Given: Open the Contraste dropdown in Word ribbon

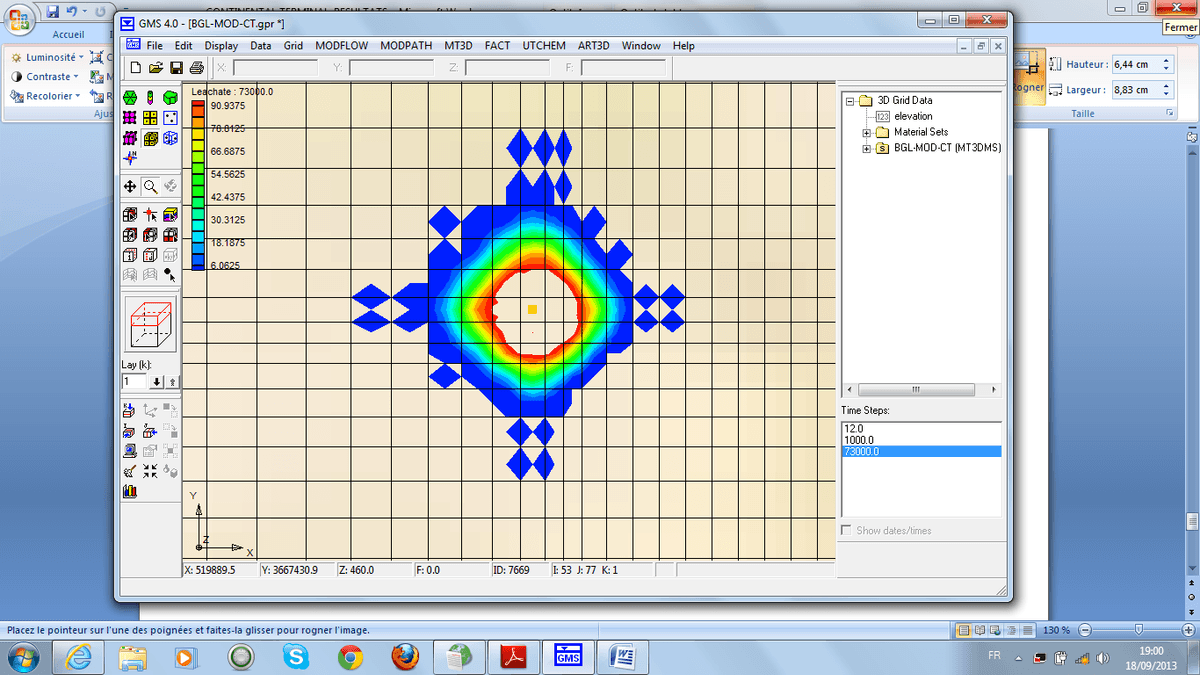Looking at the screenshot, I should pos(46,76).
